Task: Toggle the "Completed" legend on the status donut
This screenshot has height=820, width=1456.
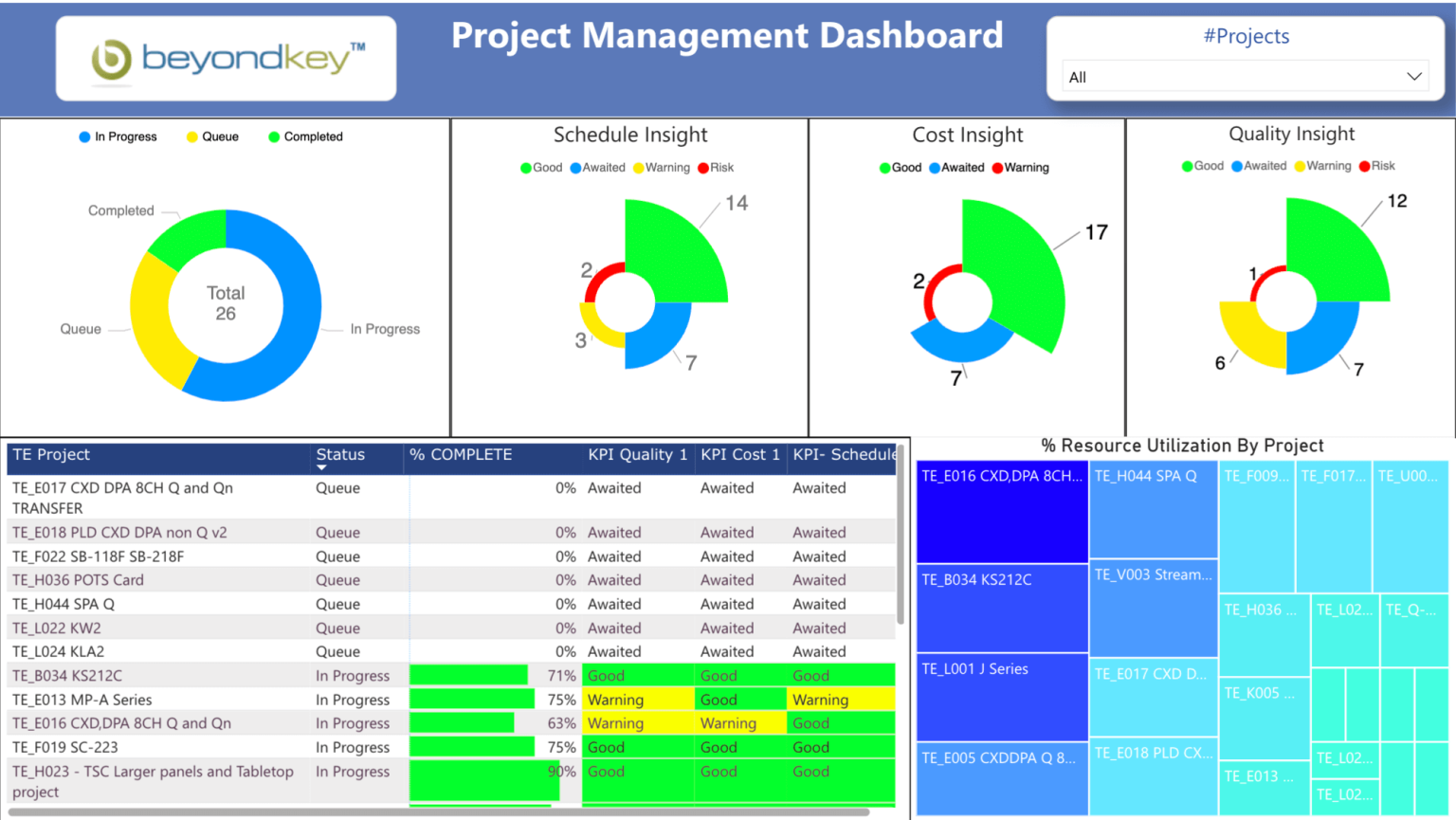Action: coord(303,137)
